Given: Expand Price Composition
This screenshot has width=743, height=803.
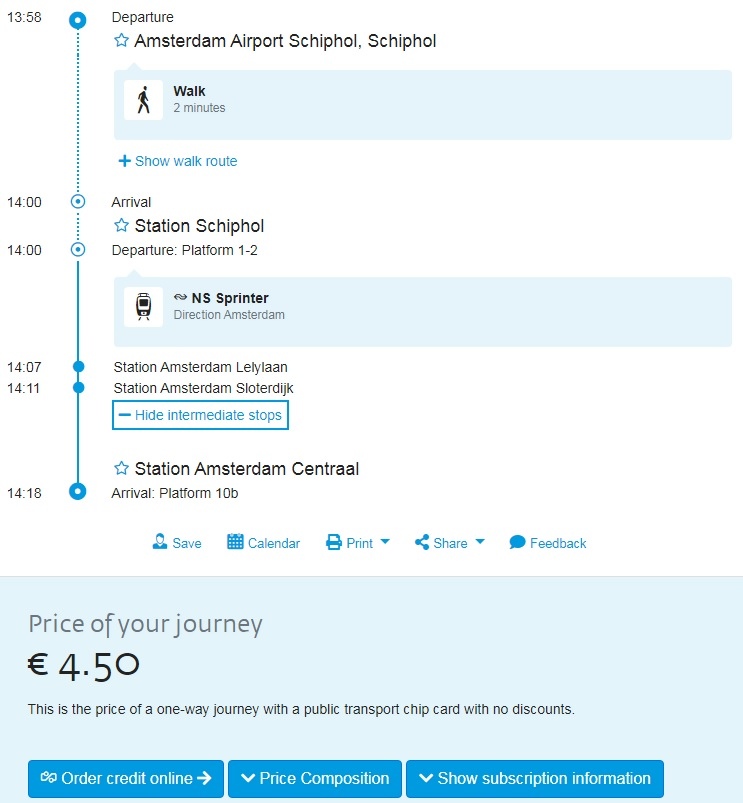Looking at the screenshot, I should pos(315,778).
